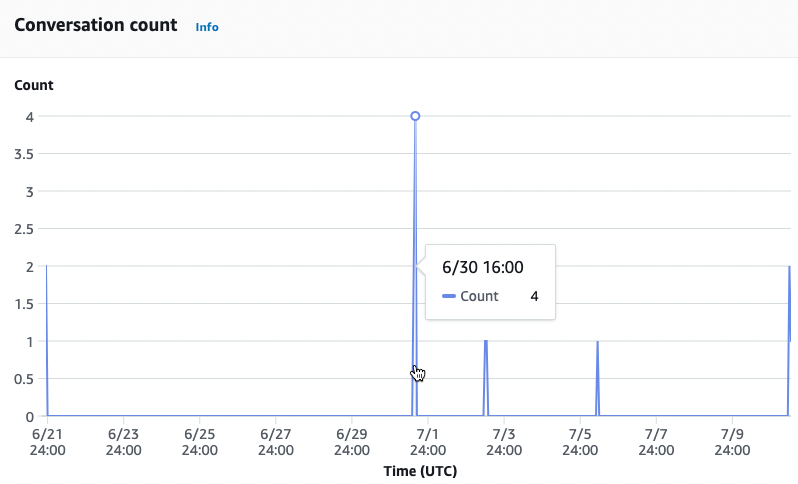798x484 pixels.
Task: Click the 7/9 24:00 x-axis label
Action: 732,442
